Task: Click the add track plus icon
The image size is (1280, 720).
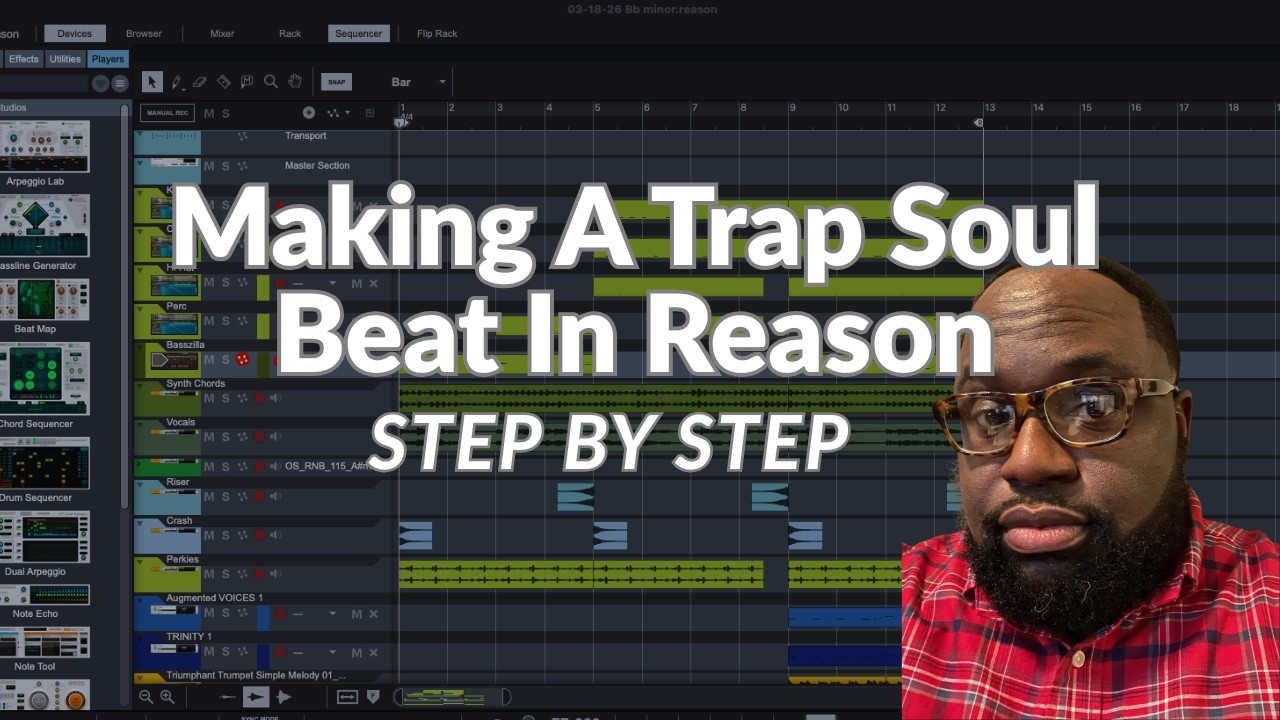Action: (x=309, y=113)
